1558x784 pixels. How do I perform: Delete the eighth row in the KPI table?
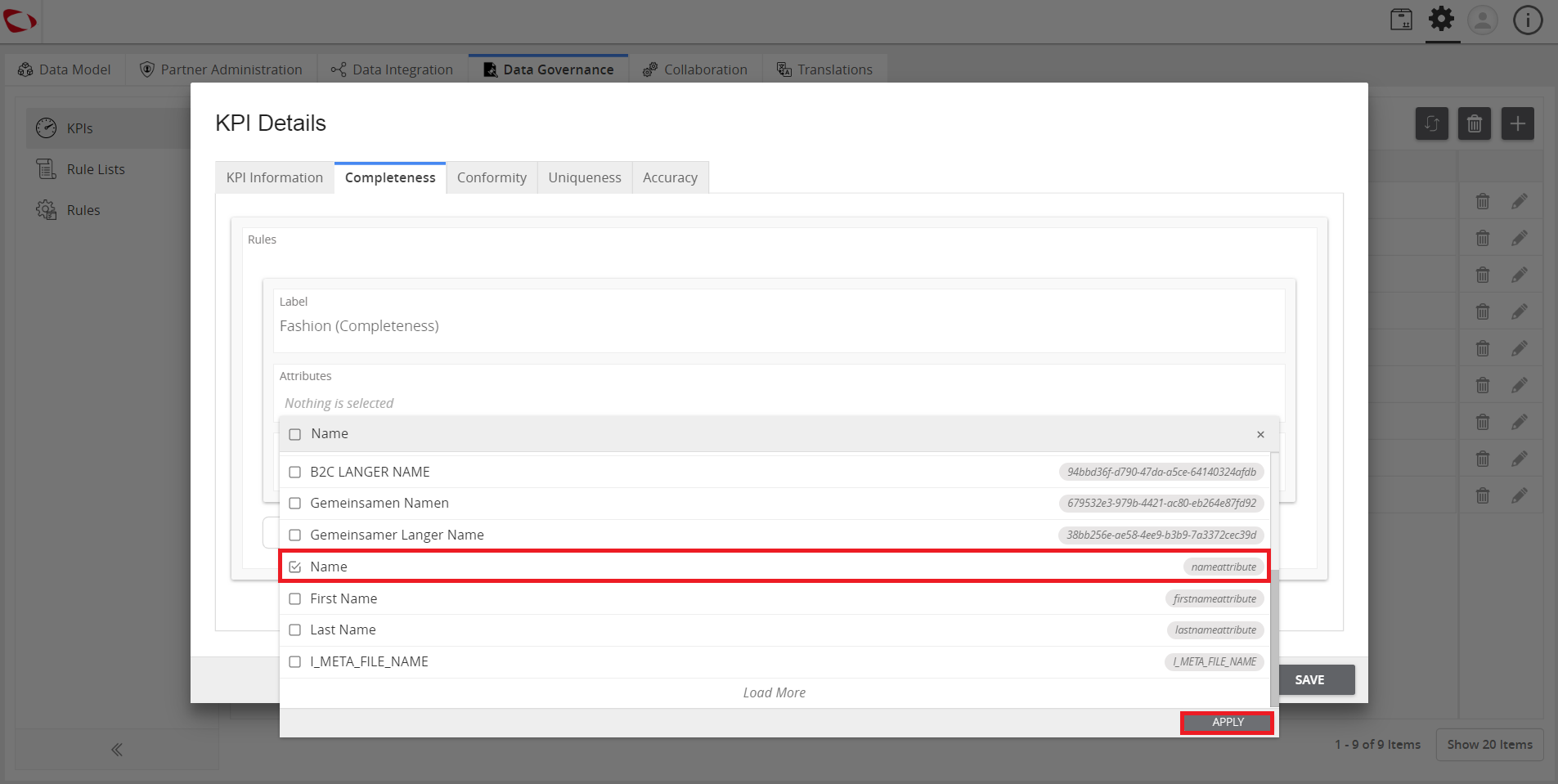click(x=1483, y=459)
